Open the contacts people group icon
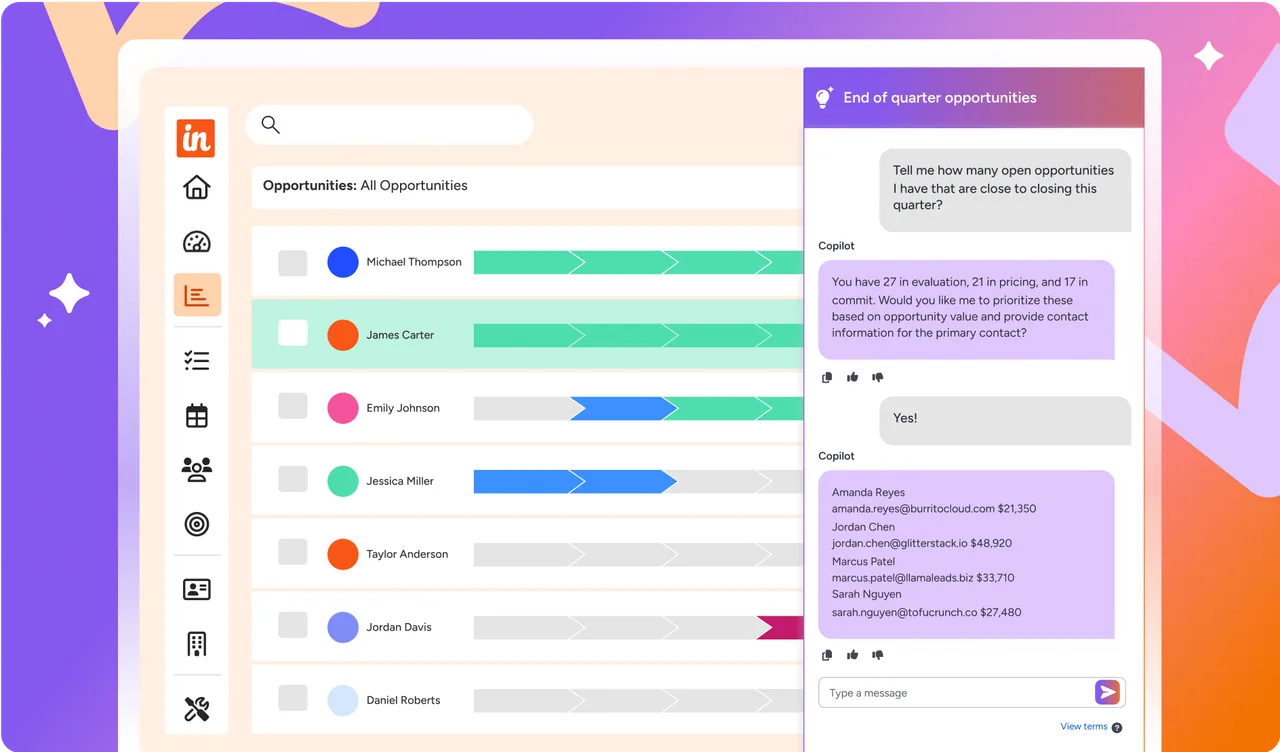 (x=197, y=469)
